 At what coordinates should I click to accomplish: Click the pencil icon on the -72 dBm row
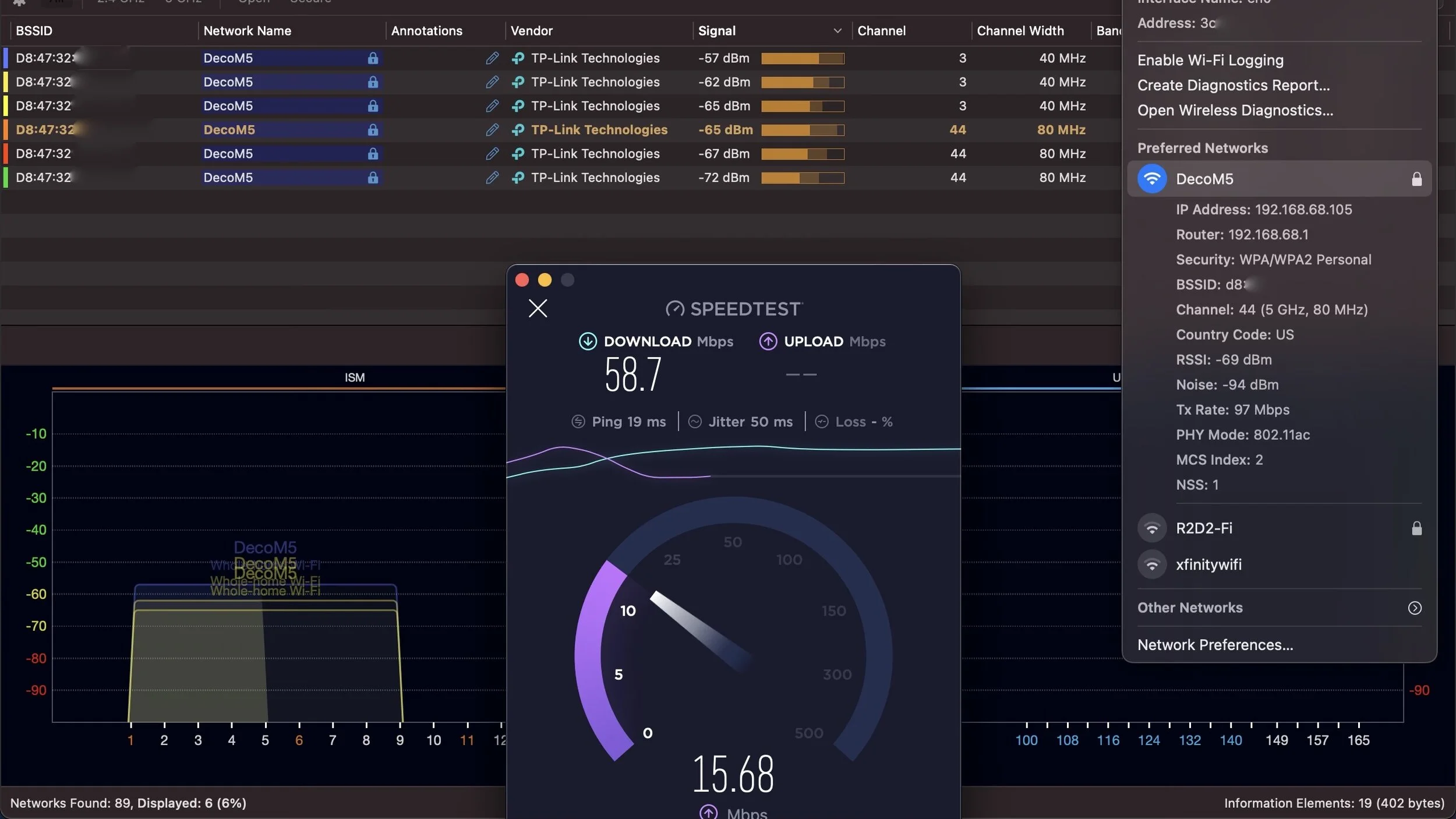pyautogui.click(x=492, y=178)
